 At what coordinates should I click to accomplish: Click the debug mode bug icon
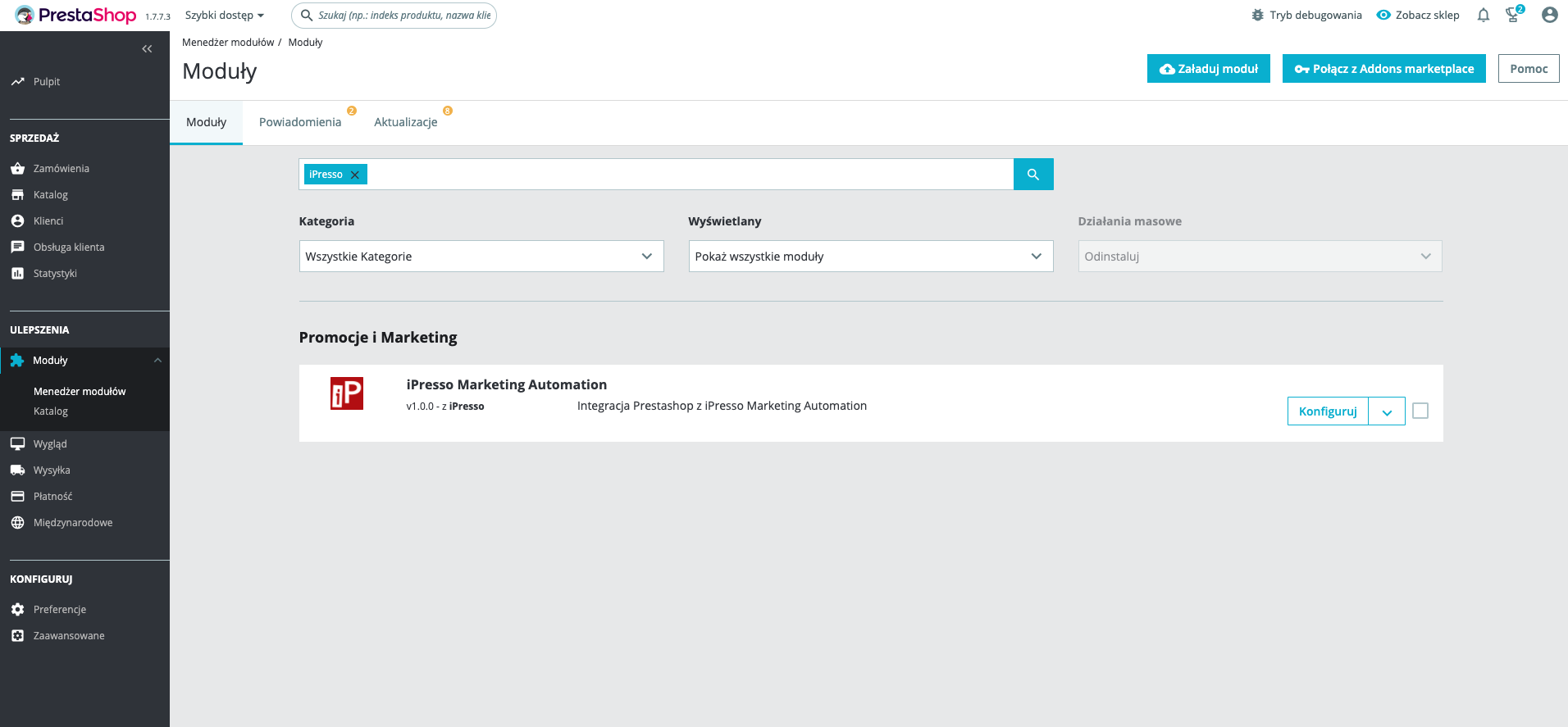click(1257, 15)
